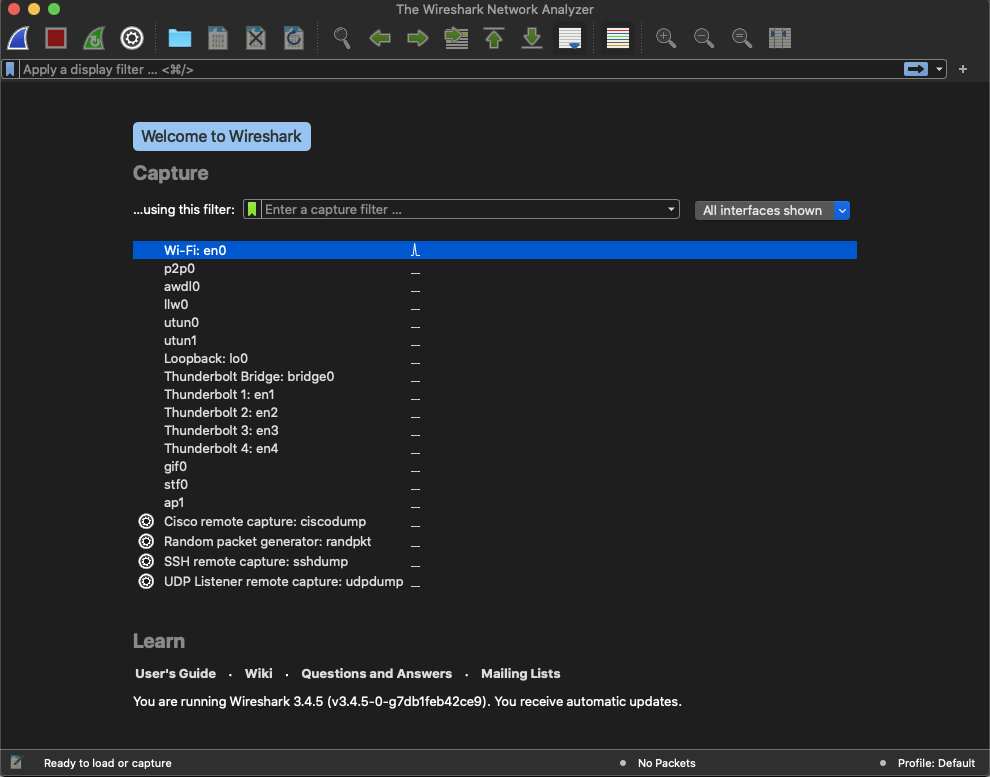The width and height of the screenshot is (990, 777).
Task: Click the red stop capture button
Action: tap(56, 38)
